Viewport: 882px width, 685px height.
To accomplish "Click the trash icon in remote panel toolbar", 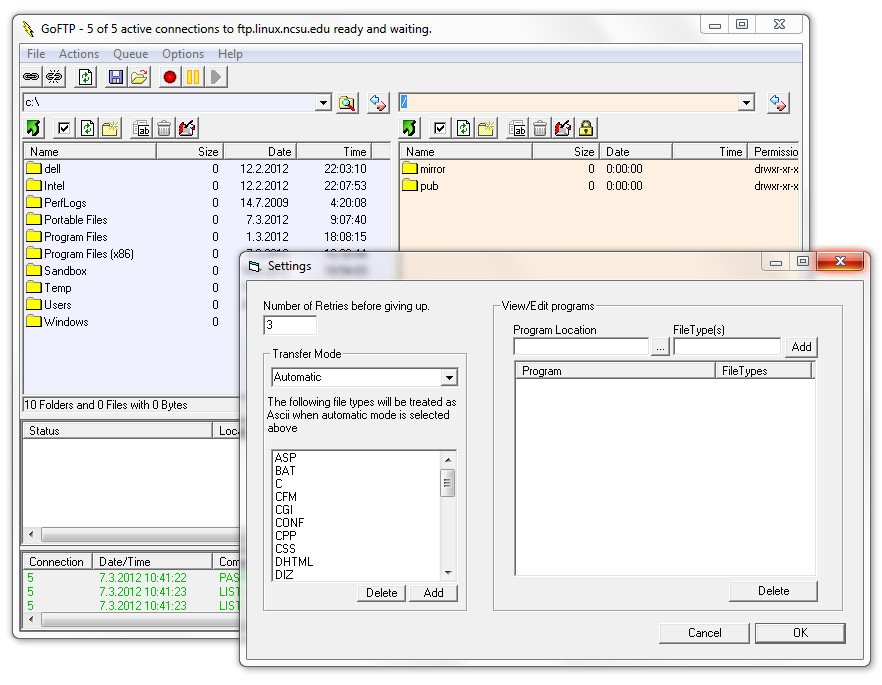I will (x=539, y=128).
